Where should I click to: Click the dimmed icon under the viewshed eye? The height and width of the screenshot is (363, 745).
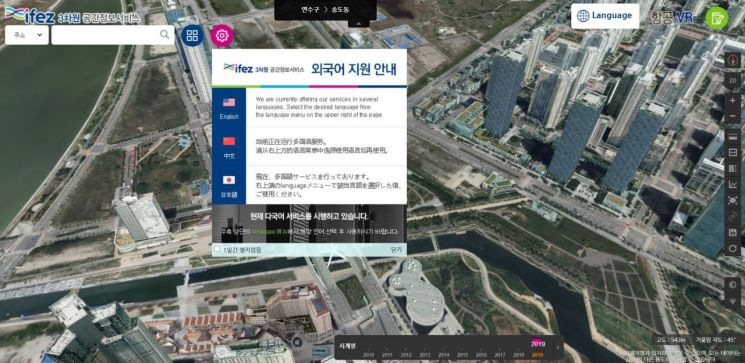click(732, 216)
